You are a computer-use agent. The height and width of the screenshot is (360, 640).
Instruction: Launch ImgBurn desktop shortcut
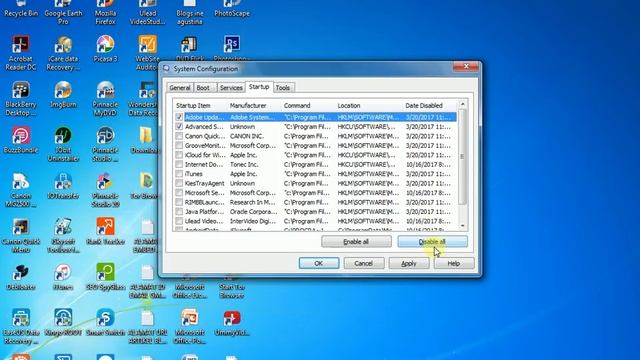[x=63, y=95]
